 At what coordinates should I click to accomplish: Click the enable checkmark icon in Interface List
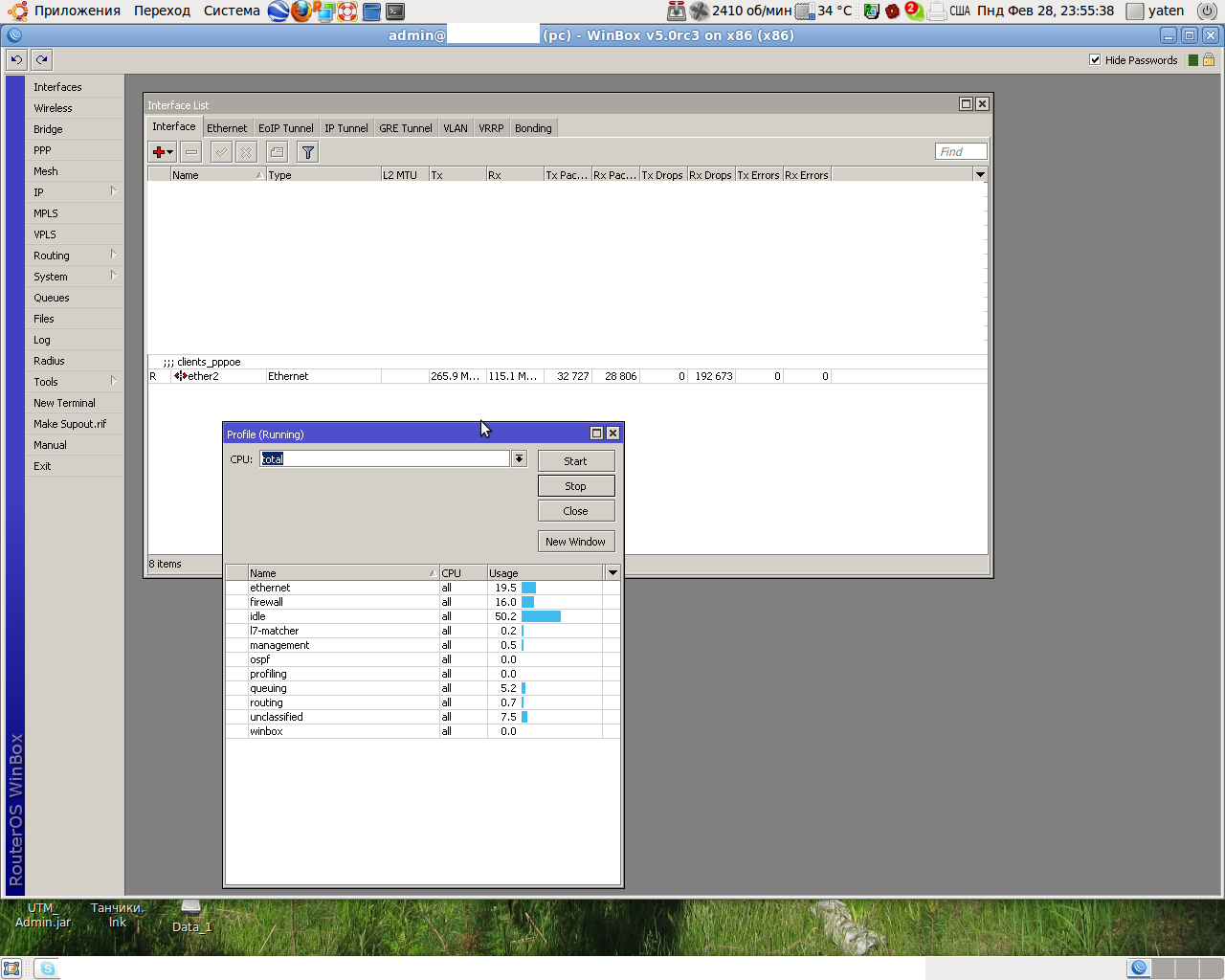(221, 152)
